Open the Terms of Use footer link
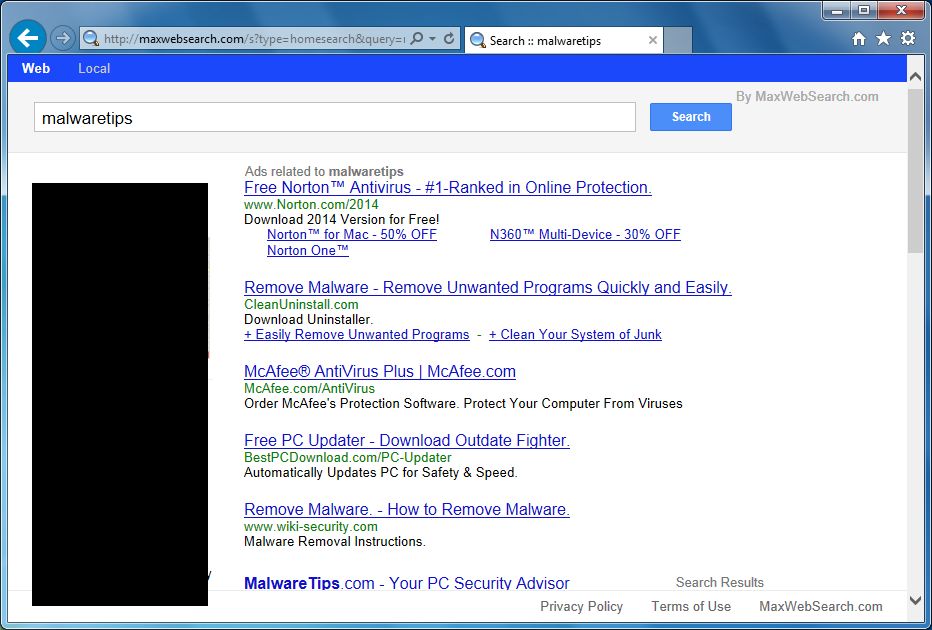Screen dimensions: 932x630 click(x=691, y=606)
